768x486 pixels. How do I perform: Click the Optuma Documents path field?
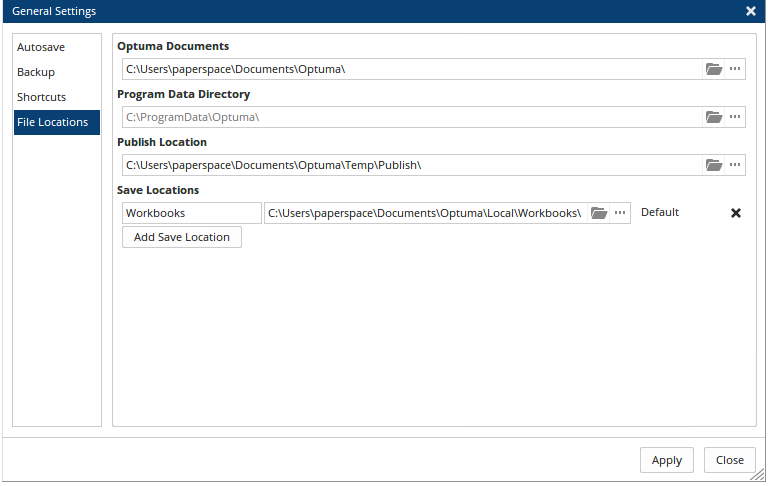412,69
